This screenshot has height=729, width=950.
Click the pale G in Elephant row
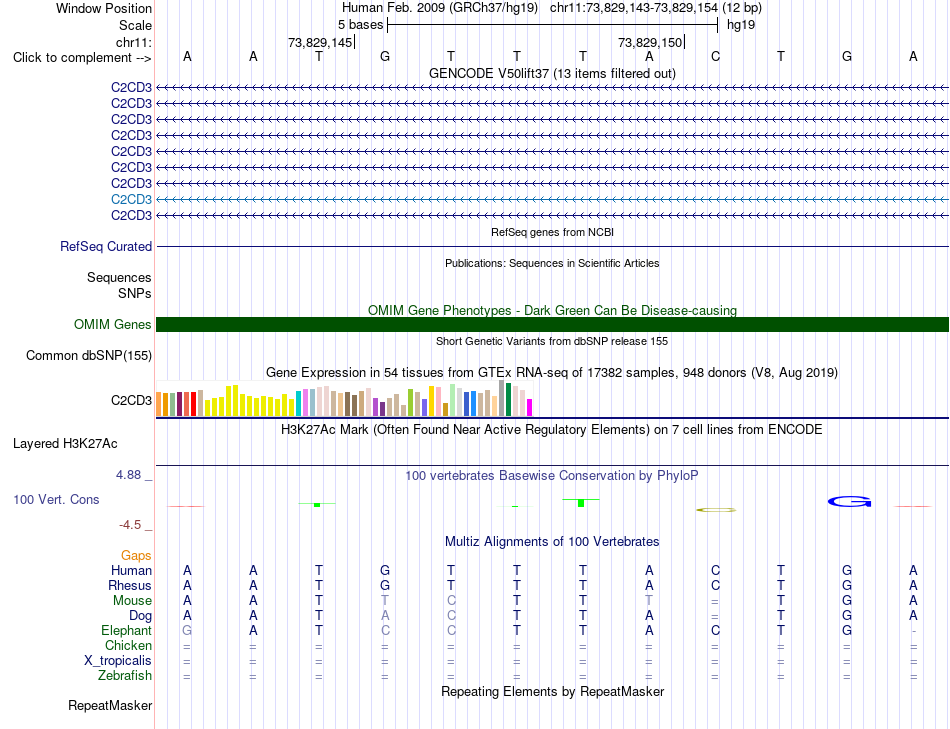click(187, 630)
